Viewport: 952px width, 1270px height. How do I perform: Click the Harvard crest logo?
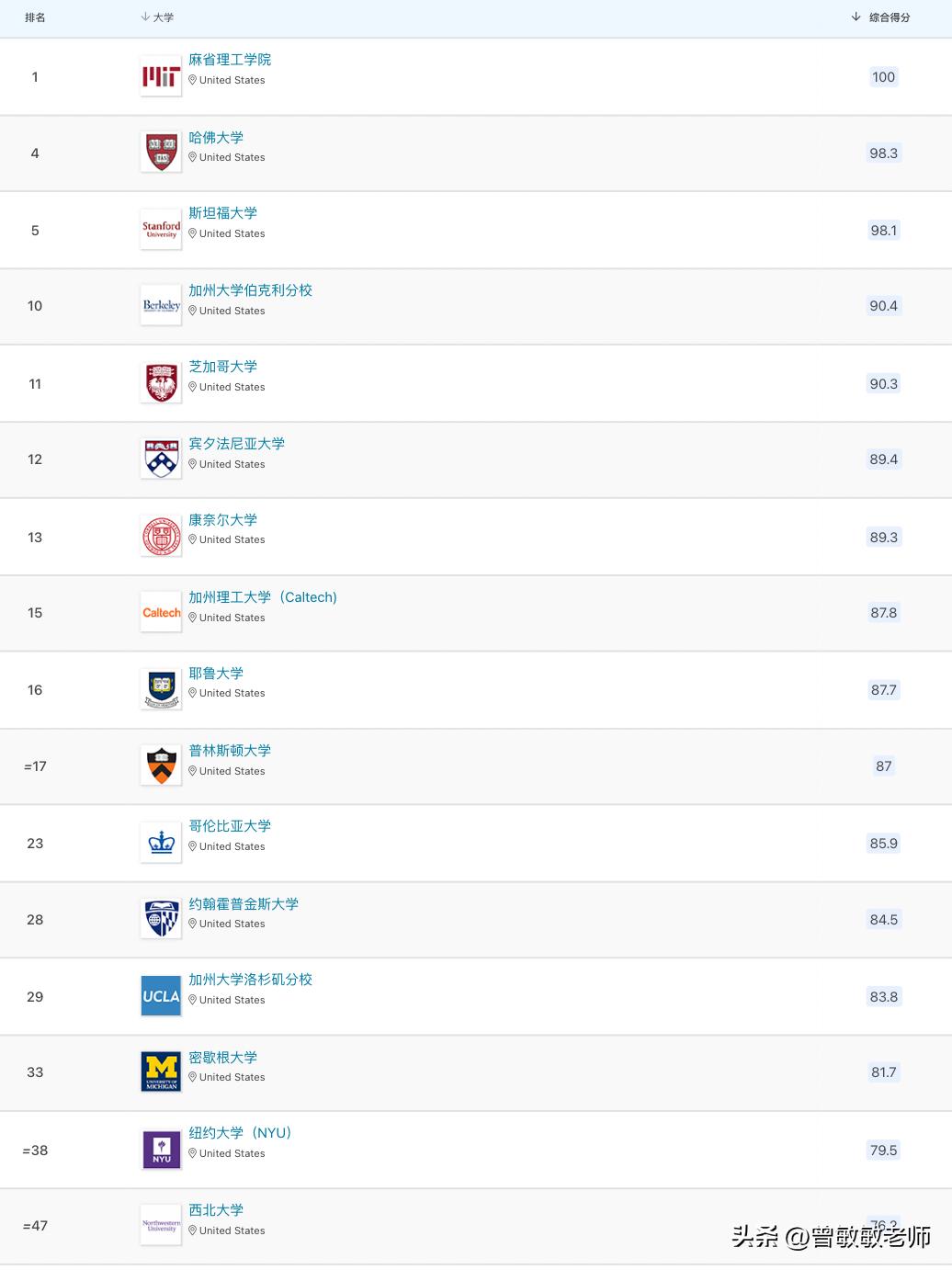[x=161, y=153]
